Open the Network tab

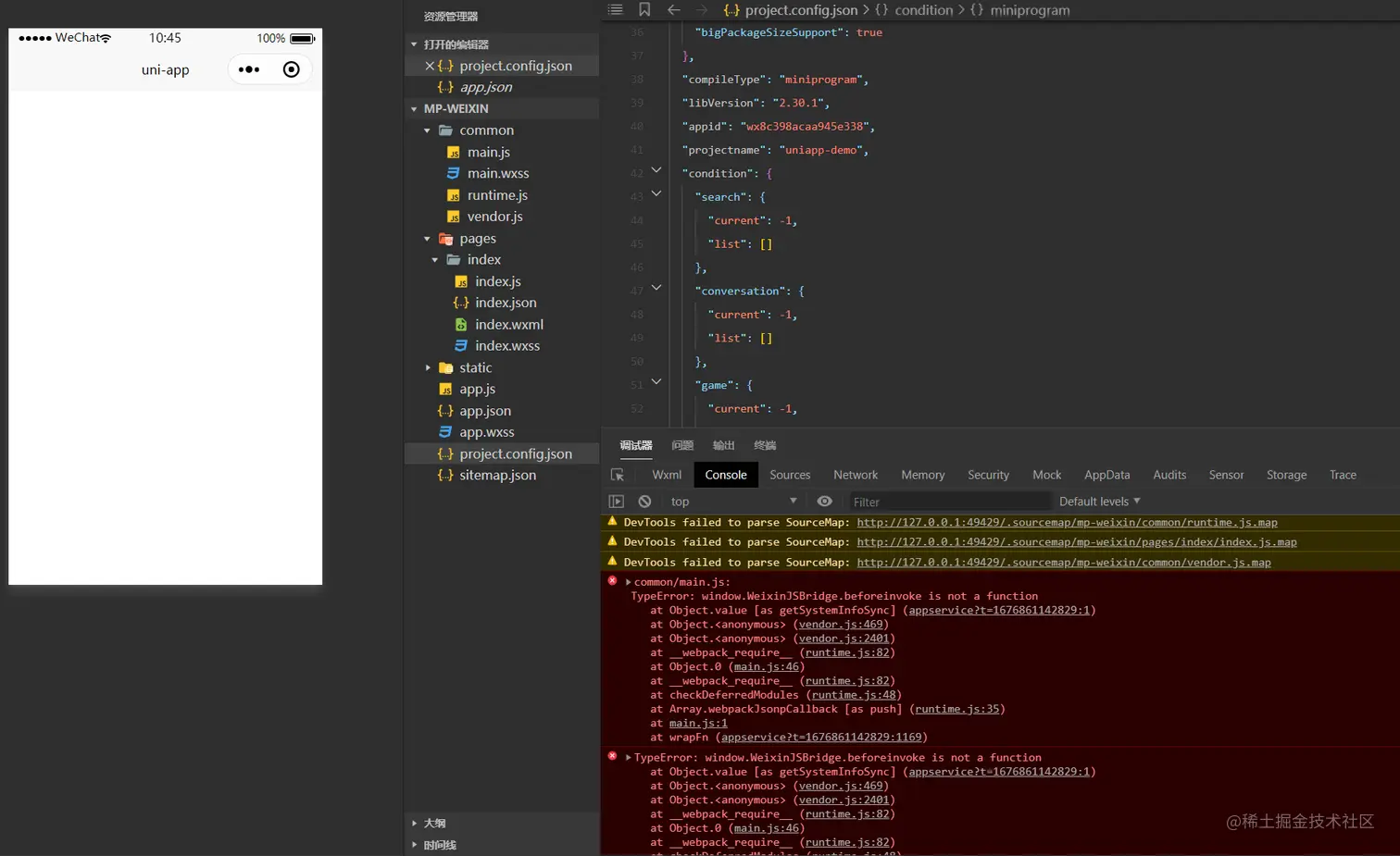point(856,475)
